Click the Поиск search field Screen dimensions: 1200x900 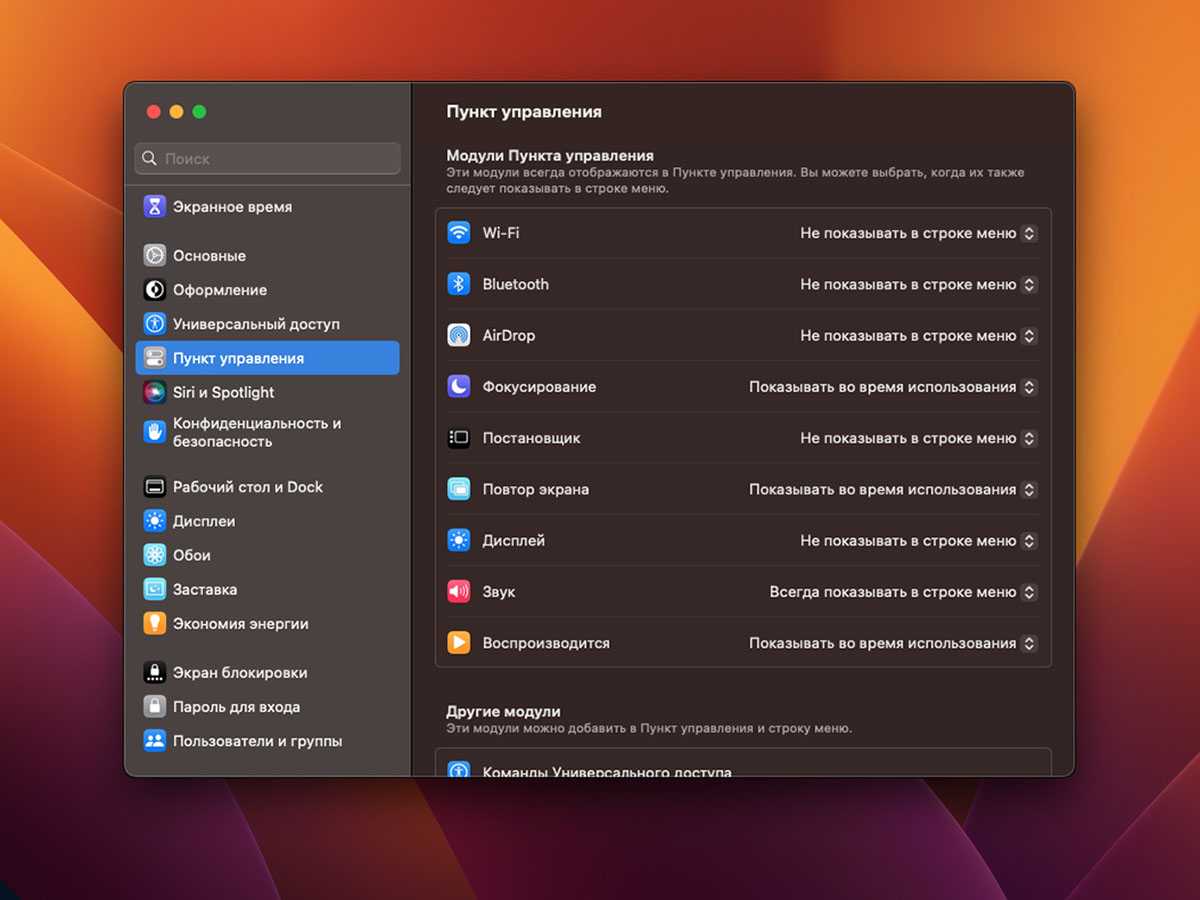pyautogui.click(x=268, y=158)
